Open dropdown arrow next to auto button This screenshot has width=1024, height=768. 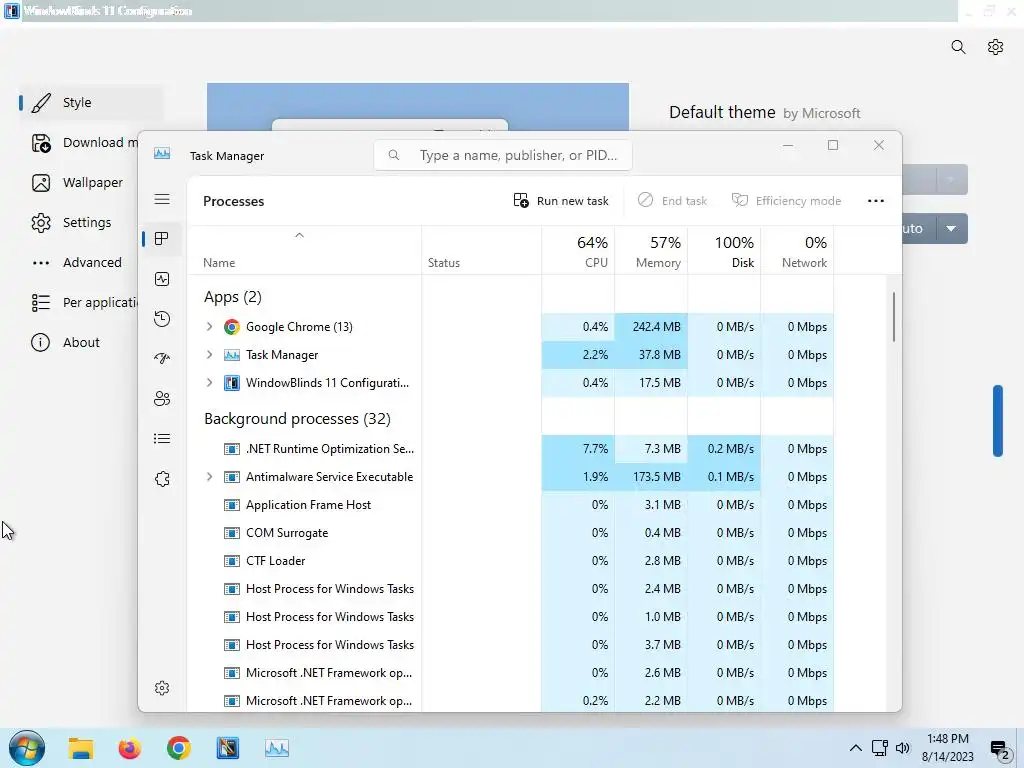coord(952,229)
